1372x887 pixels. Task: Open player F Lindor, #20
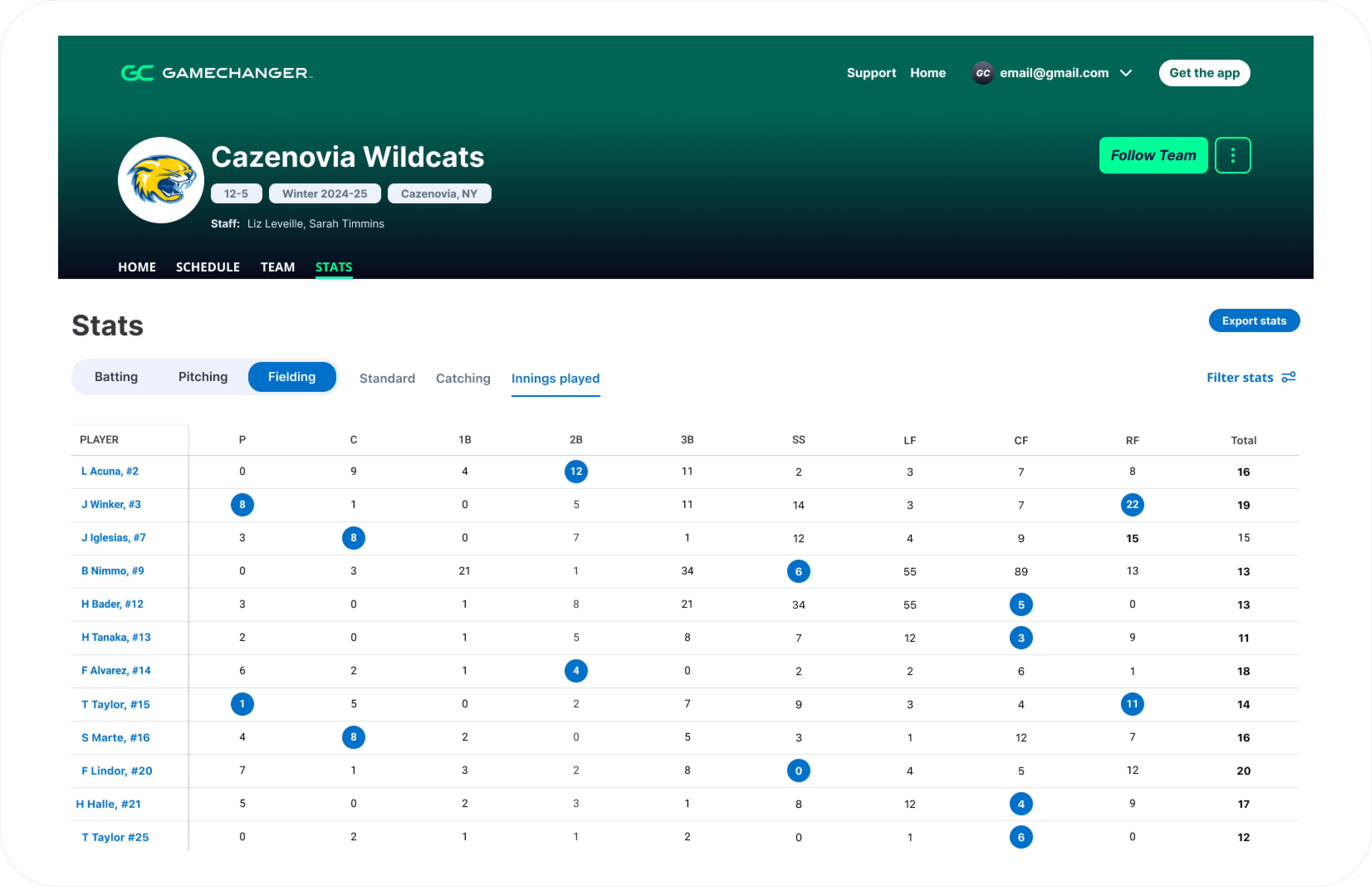(117, 771)
